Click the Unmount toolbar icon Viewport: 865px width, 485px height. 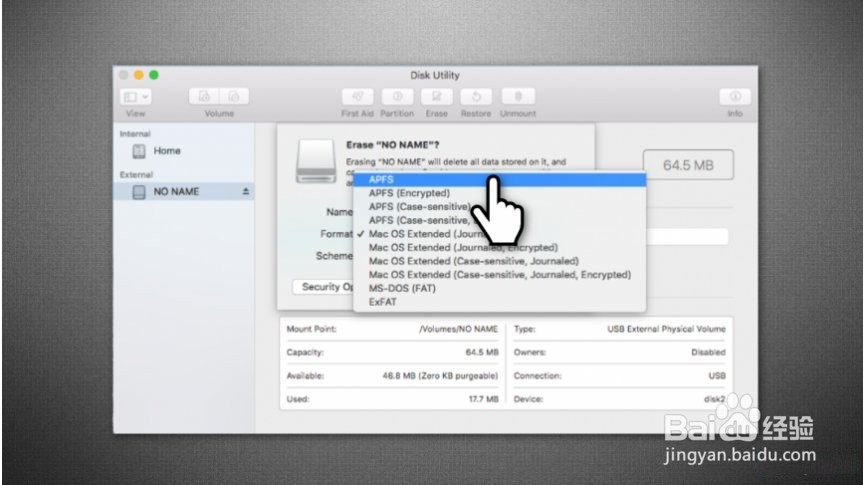tap(518, 97)
